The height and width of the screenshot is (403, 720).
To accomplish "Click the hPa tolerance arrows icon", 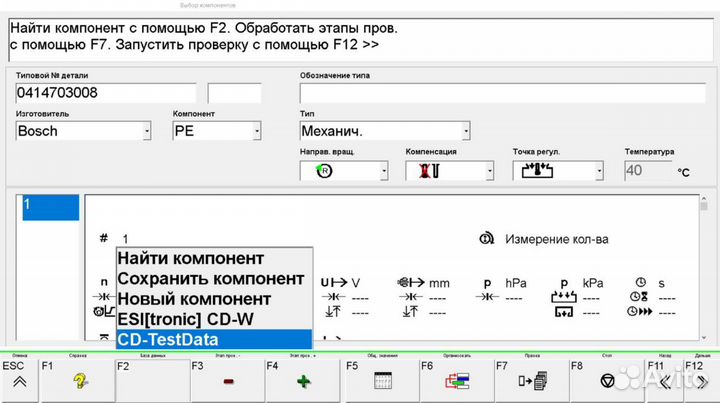I will pos(487,297).
